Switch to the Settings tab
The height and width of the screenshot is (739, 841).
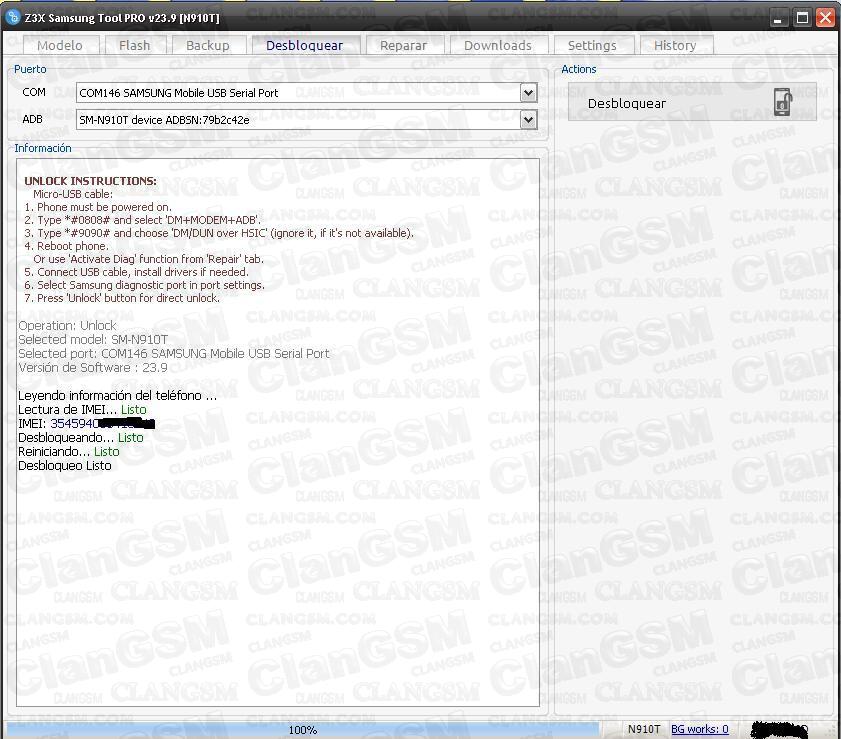(592, 46)
